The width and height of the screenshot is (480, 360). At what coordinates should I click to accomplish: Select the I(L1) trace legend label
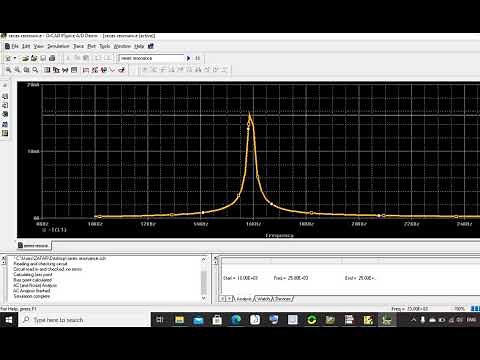point(57,230)
